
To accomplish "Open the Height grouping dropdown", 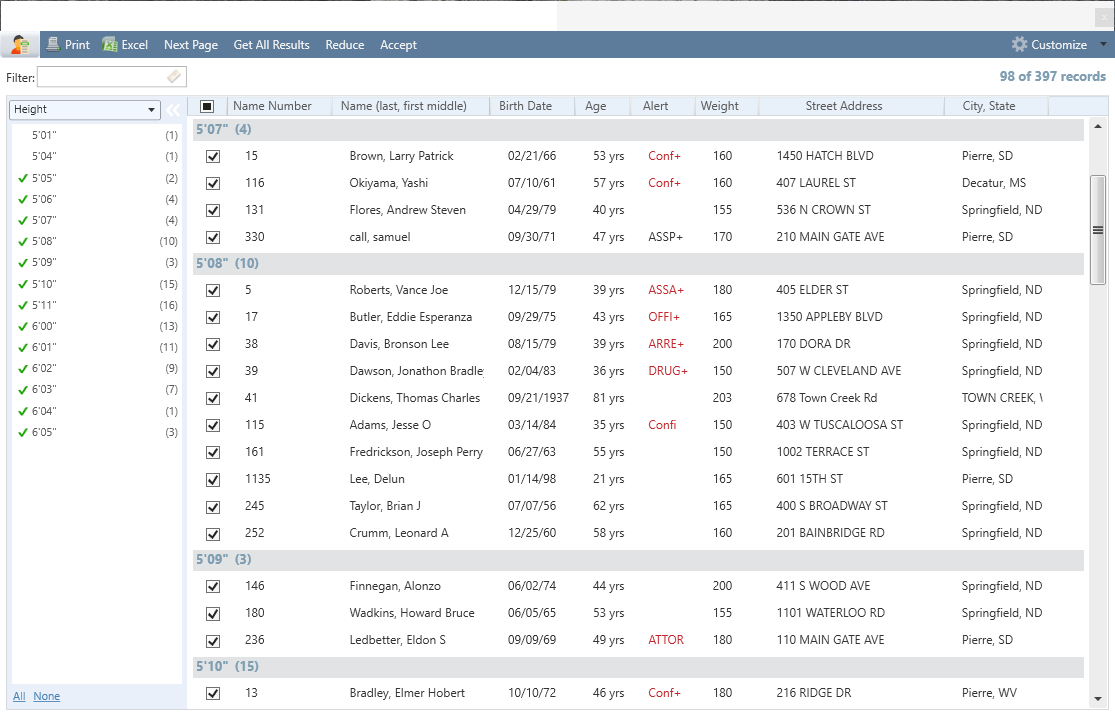I will [84, 110].
